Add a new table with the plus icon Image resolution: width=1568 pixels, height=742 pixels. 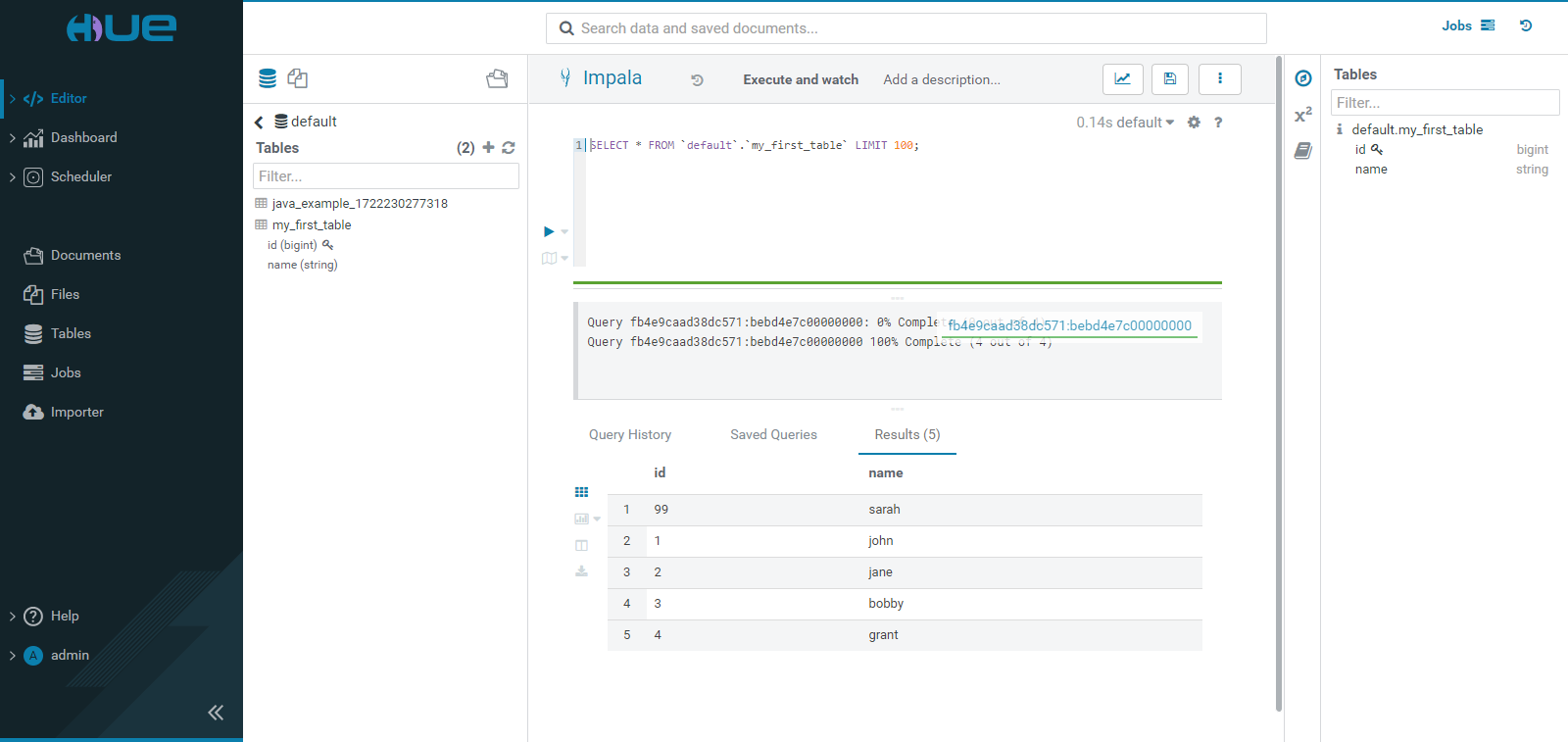pos(488,148)
